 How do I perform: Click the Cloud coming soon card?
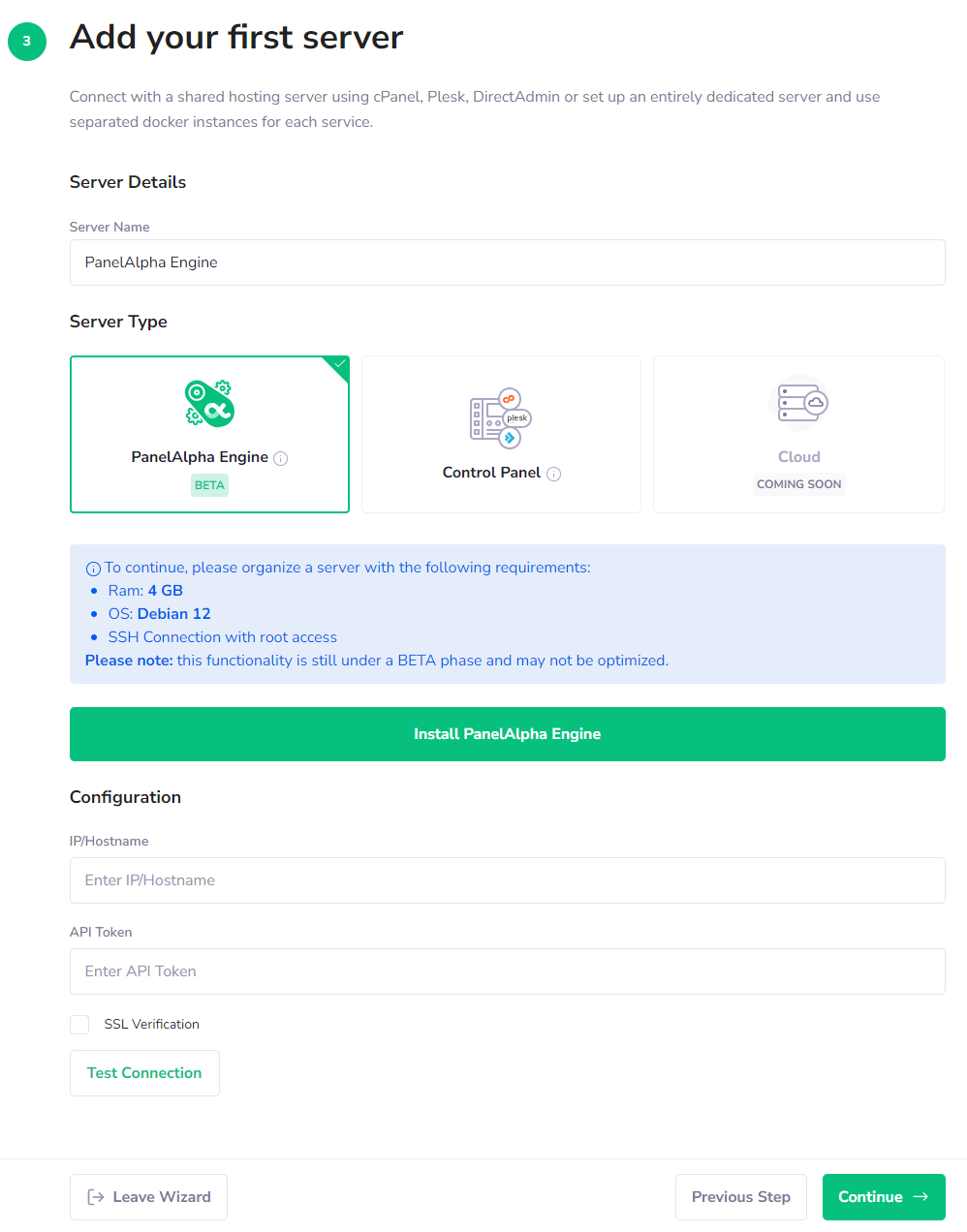point(798,434)
